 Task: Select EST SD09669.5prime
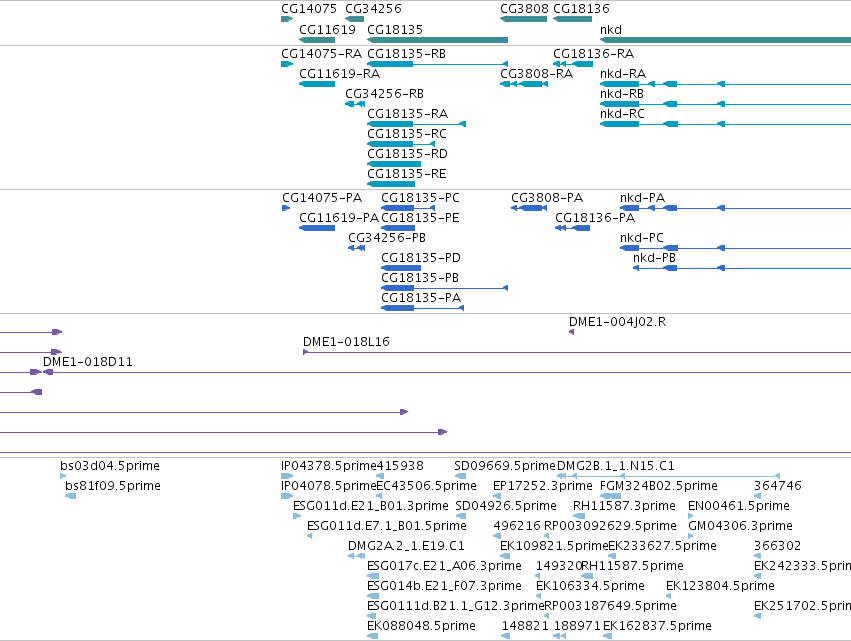coord(460,476)
